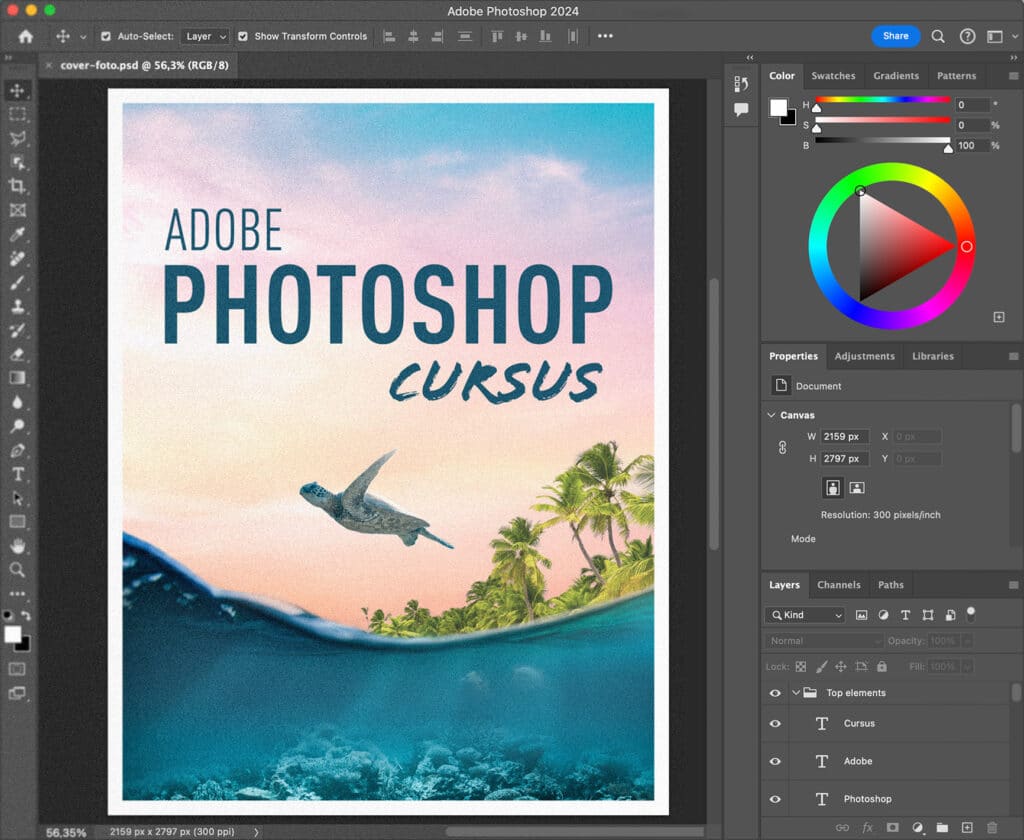Switch to the Patterns tab
Screen dimensions: 1024x840
956,76
